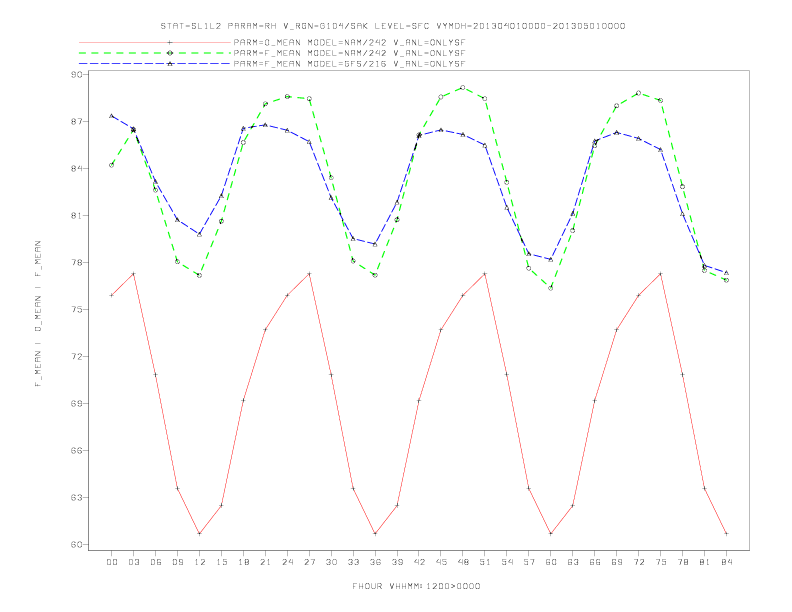Viewport: 792px width, 612px height.
Task: Click the x-axis forecast hour label 36
Action: pyautogui.click(x=375, y=562)
